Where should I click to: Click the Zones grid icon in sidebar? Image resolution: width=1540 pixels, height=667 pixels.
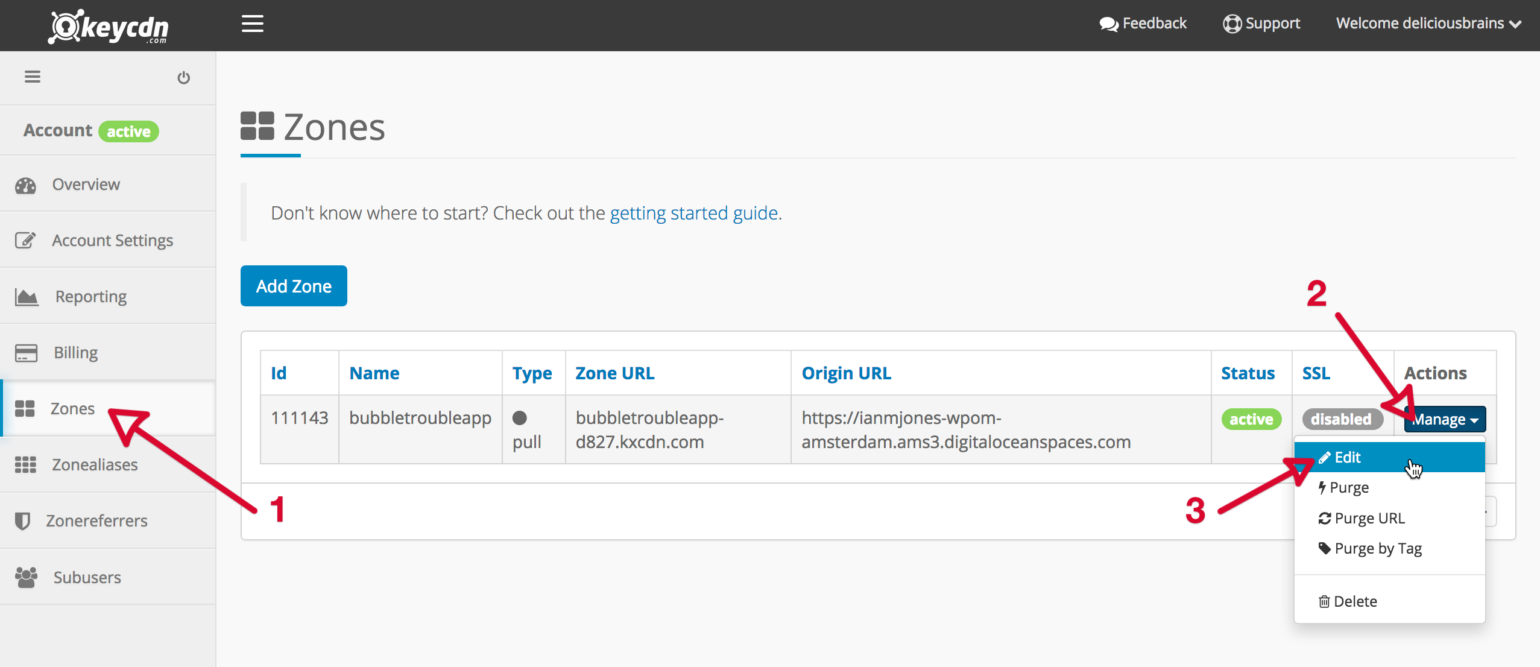25,409
